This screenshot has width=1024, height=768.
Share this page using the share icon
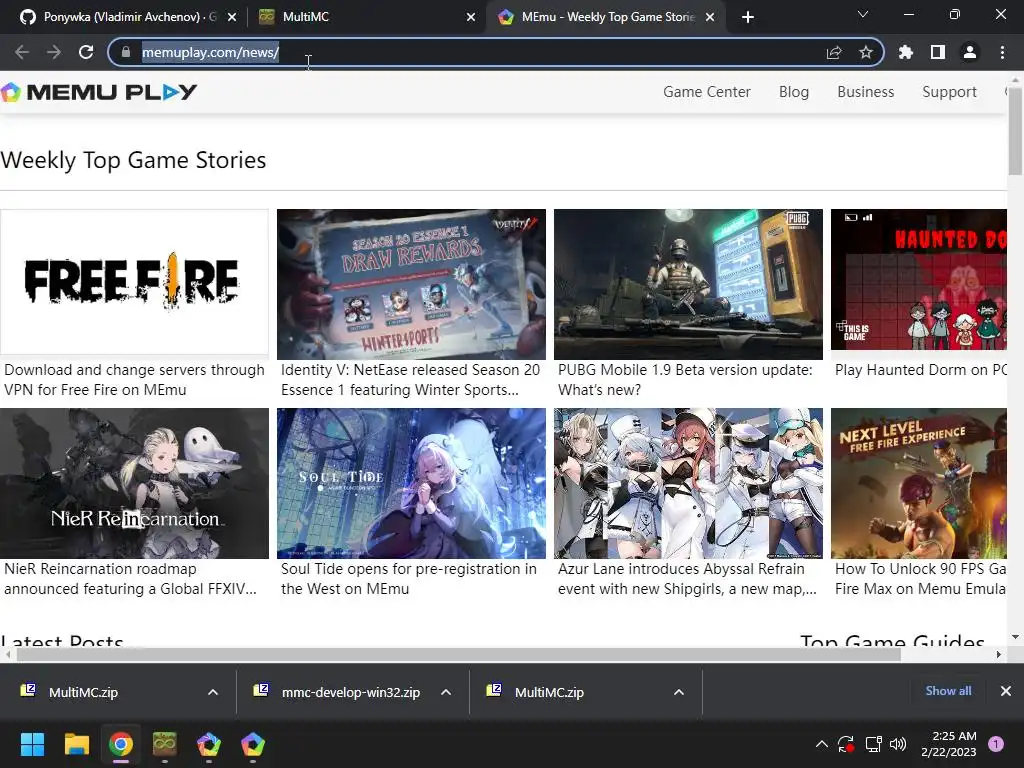pos(834,52)
